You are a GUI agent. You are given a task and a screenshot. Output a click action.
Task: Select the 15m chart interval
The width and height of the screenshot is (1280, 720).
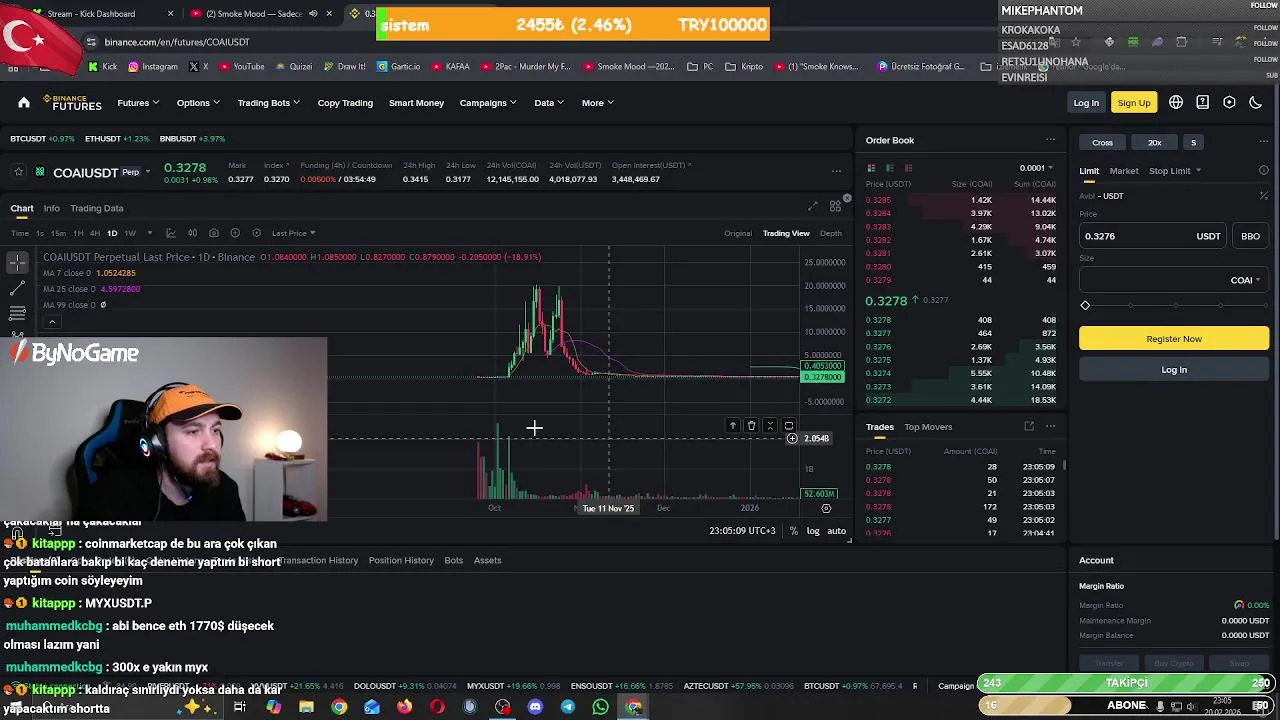click(58, 233)
